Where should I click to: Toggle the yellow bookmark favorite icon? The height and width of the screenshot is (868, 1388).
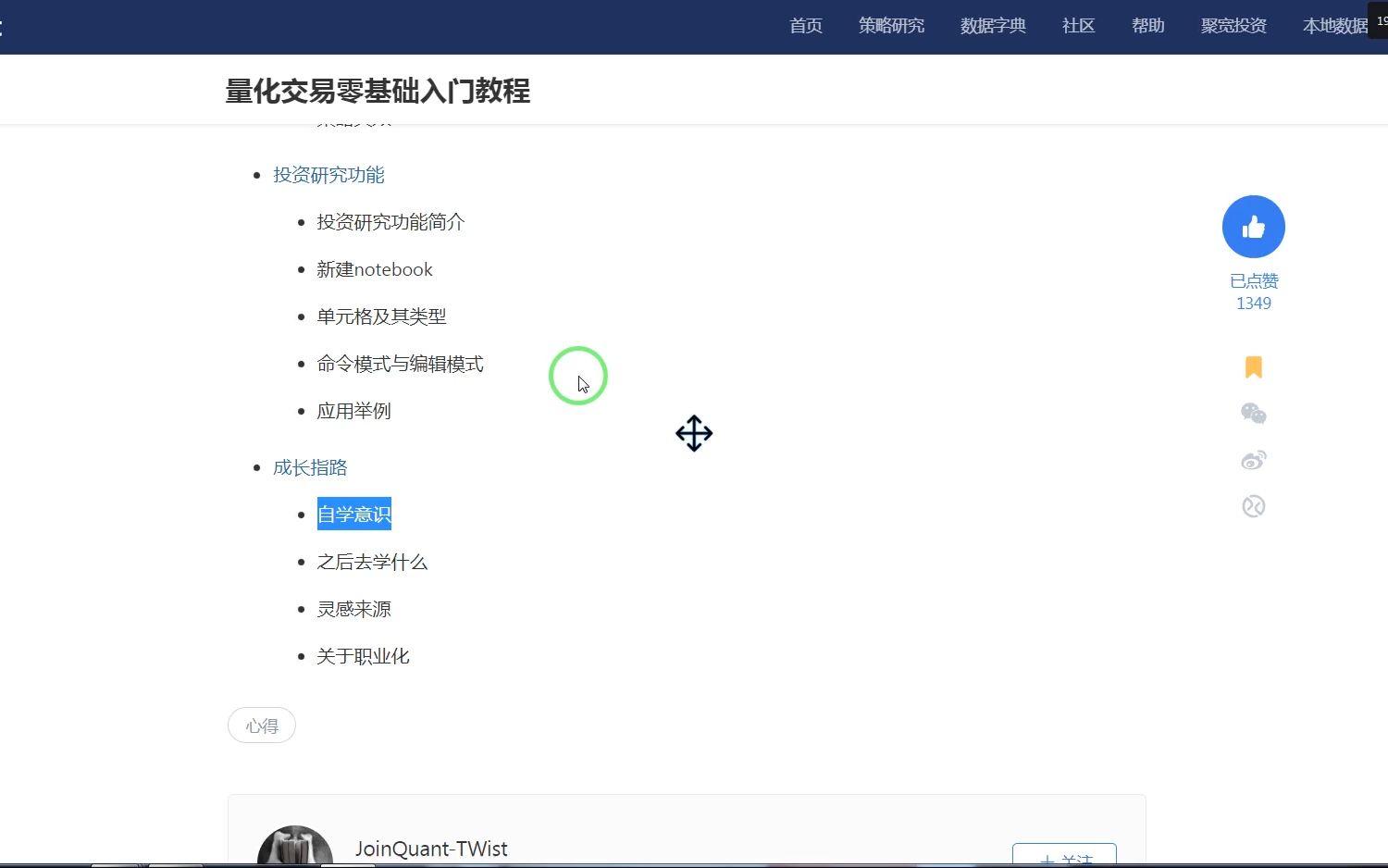[1253, 367]
